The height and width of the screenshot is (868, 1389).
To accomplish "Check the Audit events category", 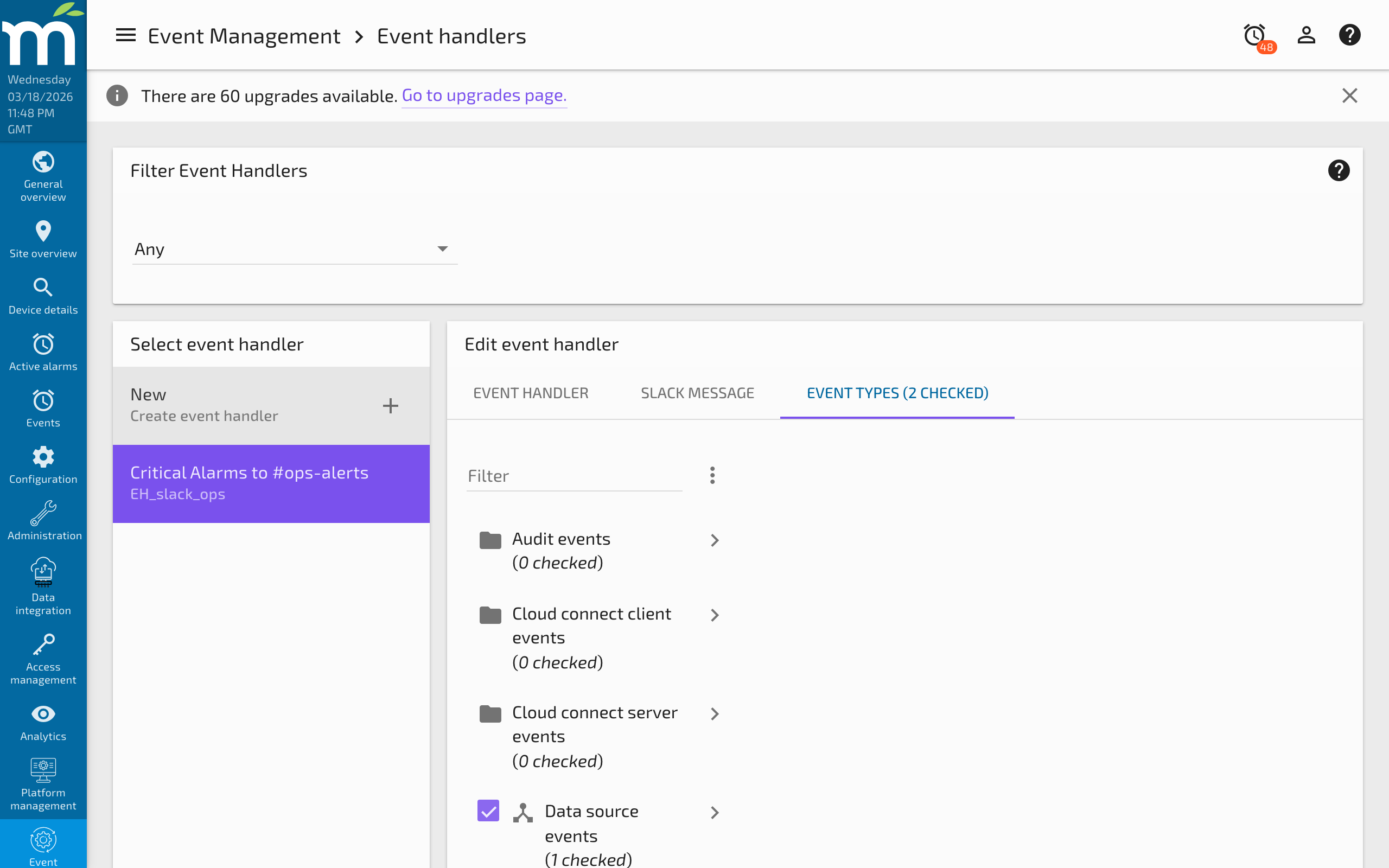I will pos(489,539).
